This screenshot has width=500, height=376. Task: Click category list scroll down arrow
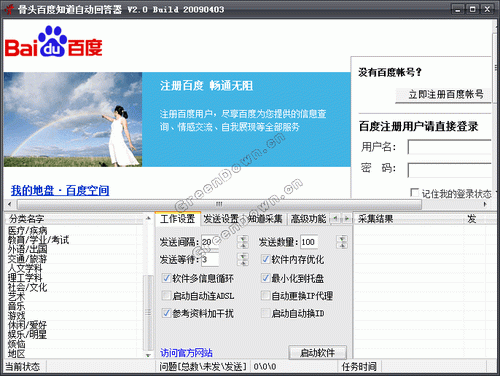[148, 355]
